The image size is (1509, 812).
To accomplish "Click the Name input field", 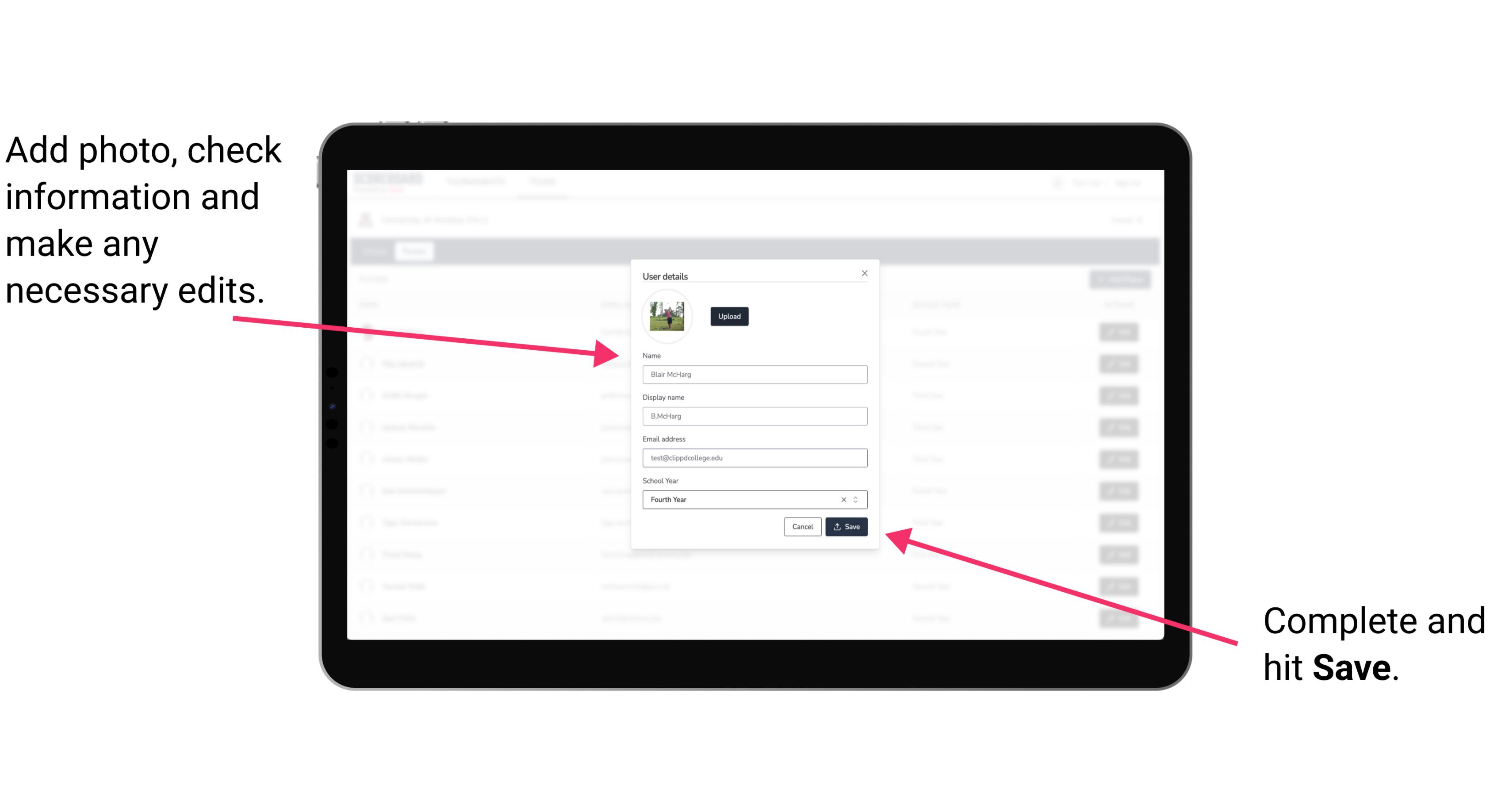I will coord(753,374).
